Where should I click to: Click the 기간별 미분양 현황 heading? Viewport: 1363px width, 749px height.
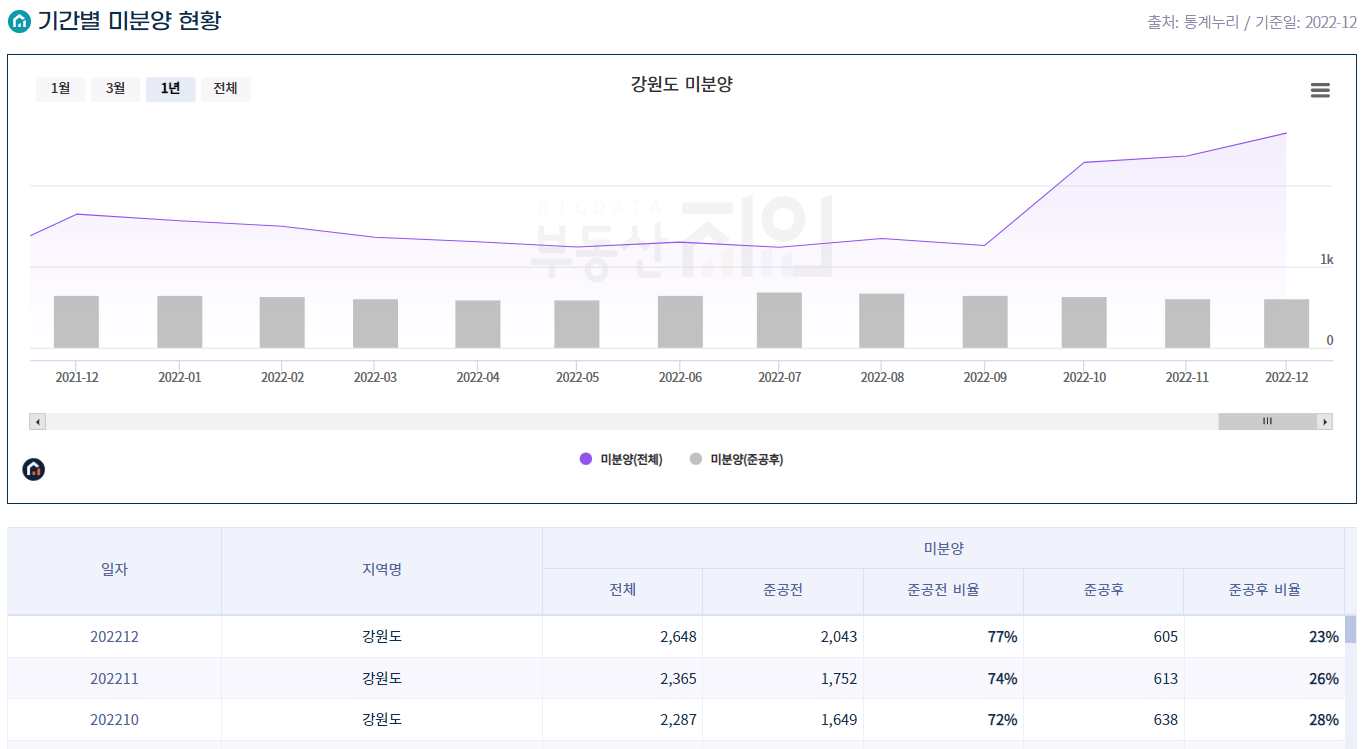click(x=129, y=21)
